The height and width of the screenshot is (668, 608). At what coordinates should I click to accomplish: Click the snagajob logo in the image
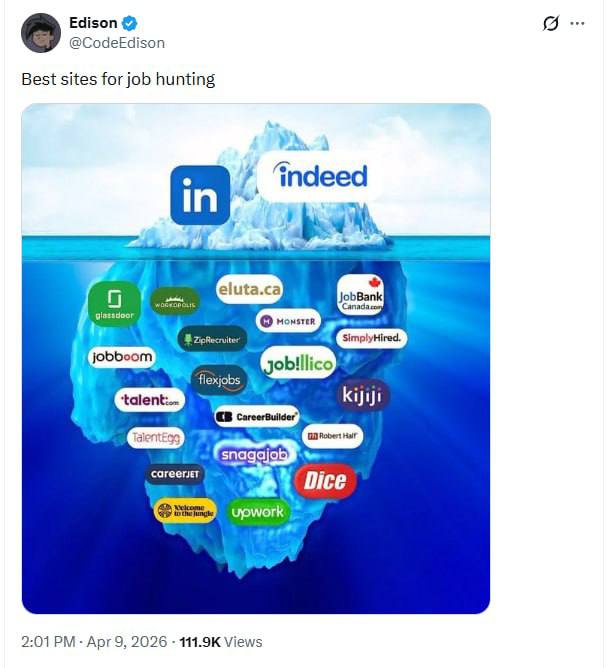[254, 454]
